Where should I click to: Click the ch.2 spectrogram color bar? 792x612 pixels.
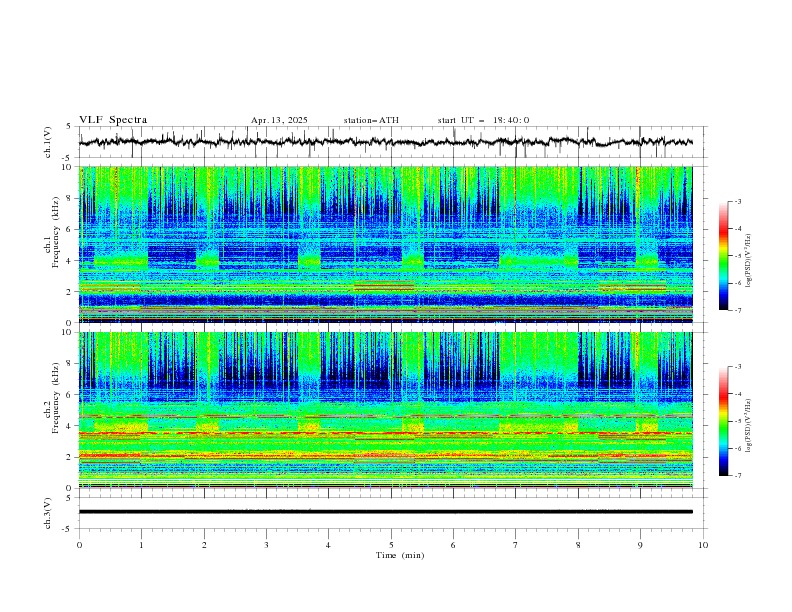point(724,421)
